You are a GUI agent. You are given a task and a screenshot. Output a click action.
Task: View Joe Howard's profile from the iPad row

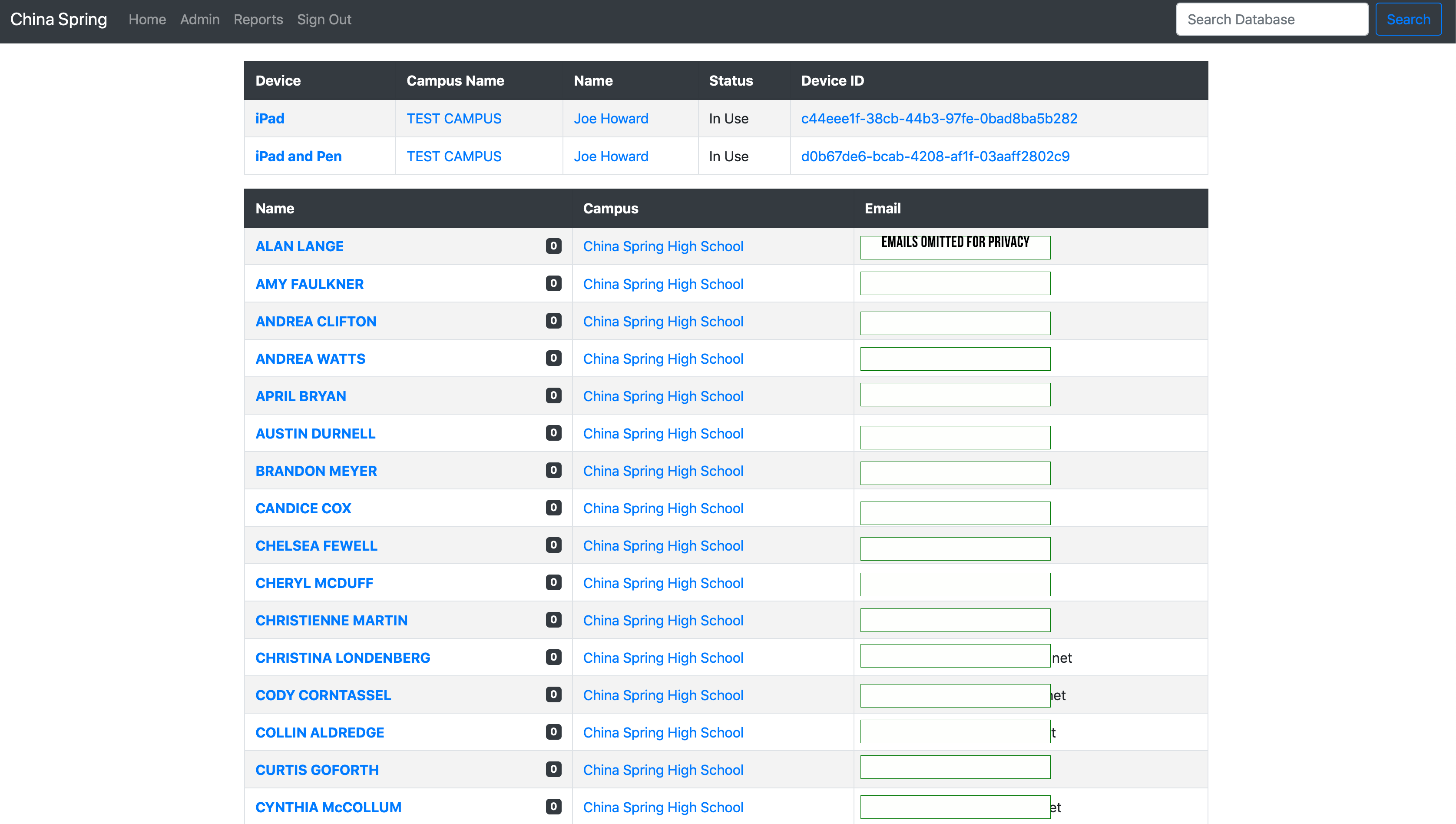(x=612, y=118)
